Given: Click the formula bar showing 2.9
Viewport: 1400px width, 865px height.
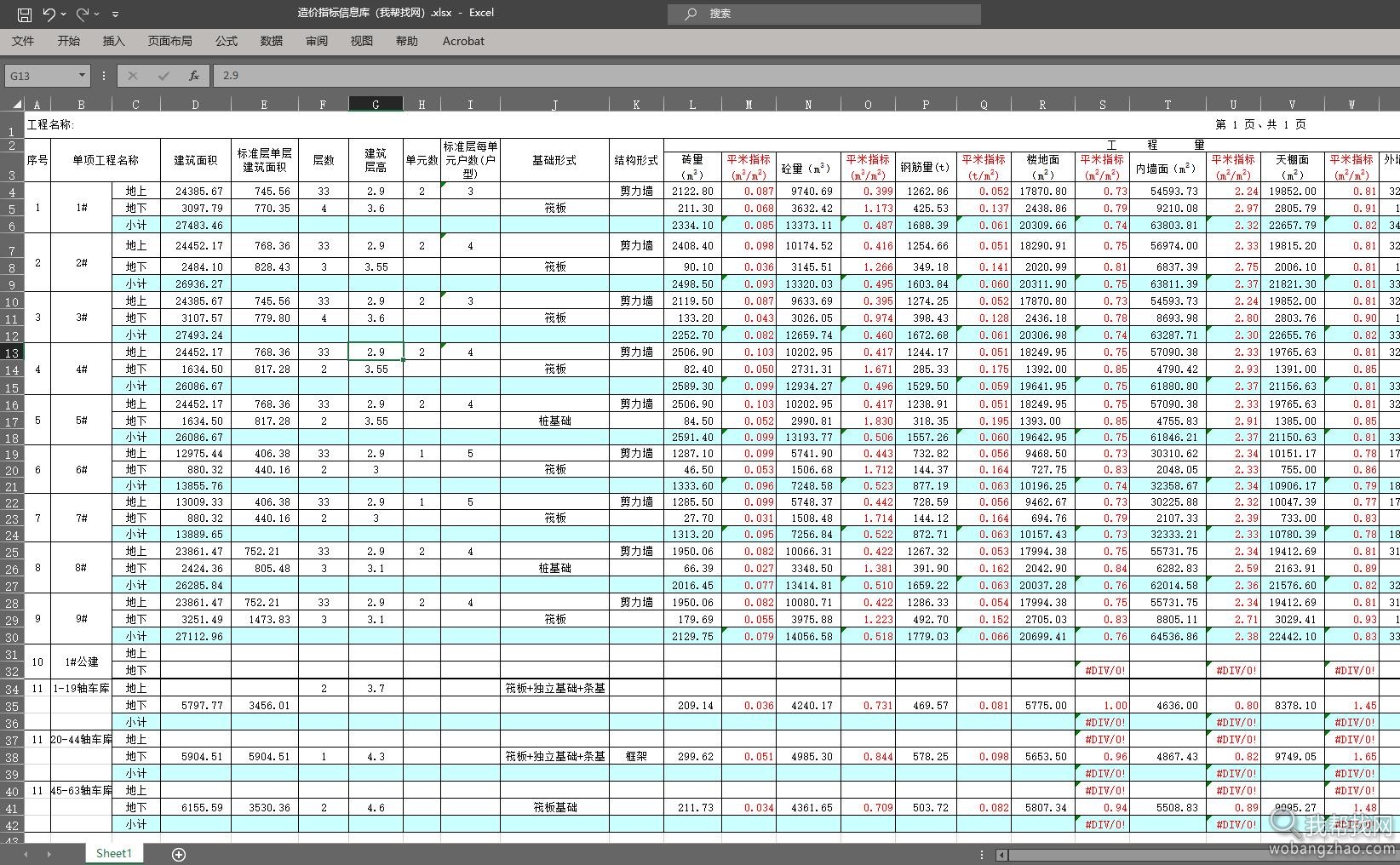Looking at the screenshot, I should (805, 76).
